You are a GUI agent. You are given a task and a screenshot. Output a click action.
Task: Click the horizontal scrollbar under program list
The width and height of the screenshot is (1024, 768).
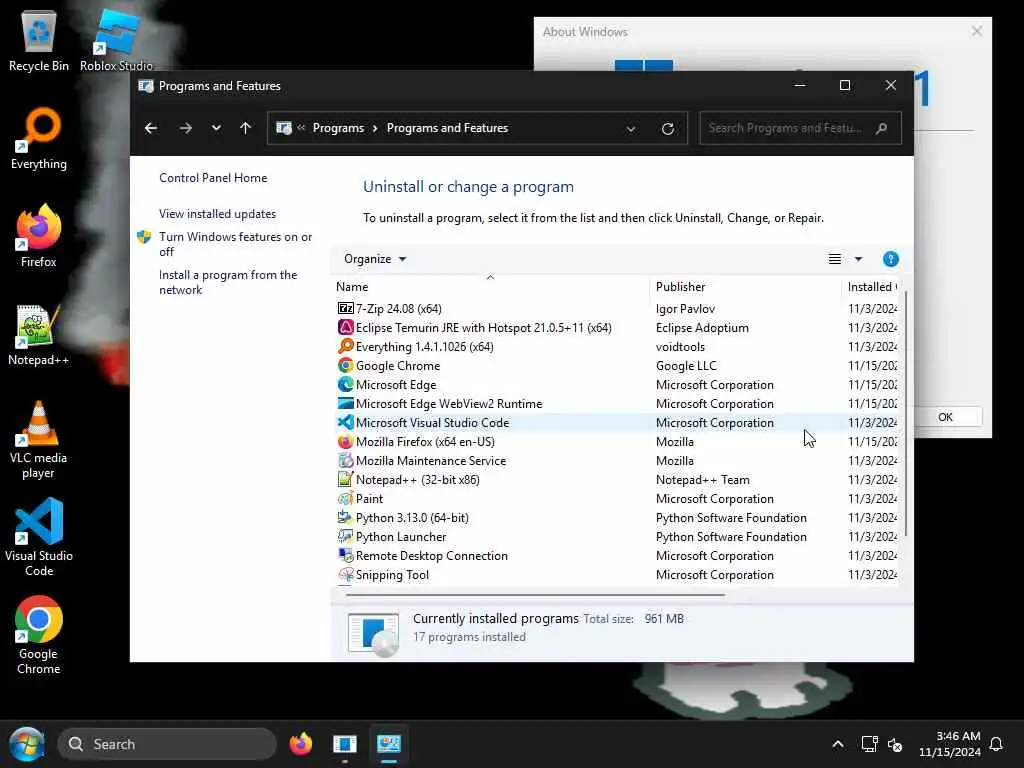tap(535, 595)
